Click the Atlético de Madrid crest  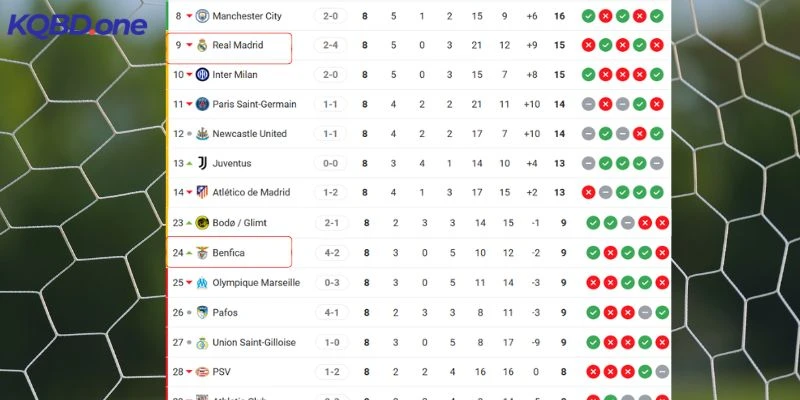202,193
